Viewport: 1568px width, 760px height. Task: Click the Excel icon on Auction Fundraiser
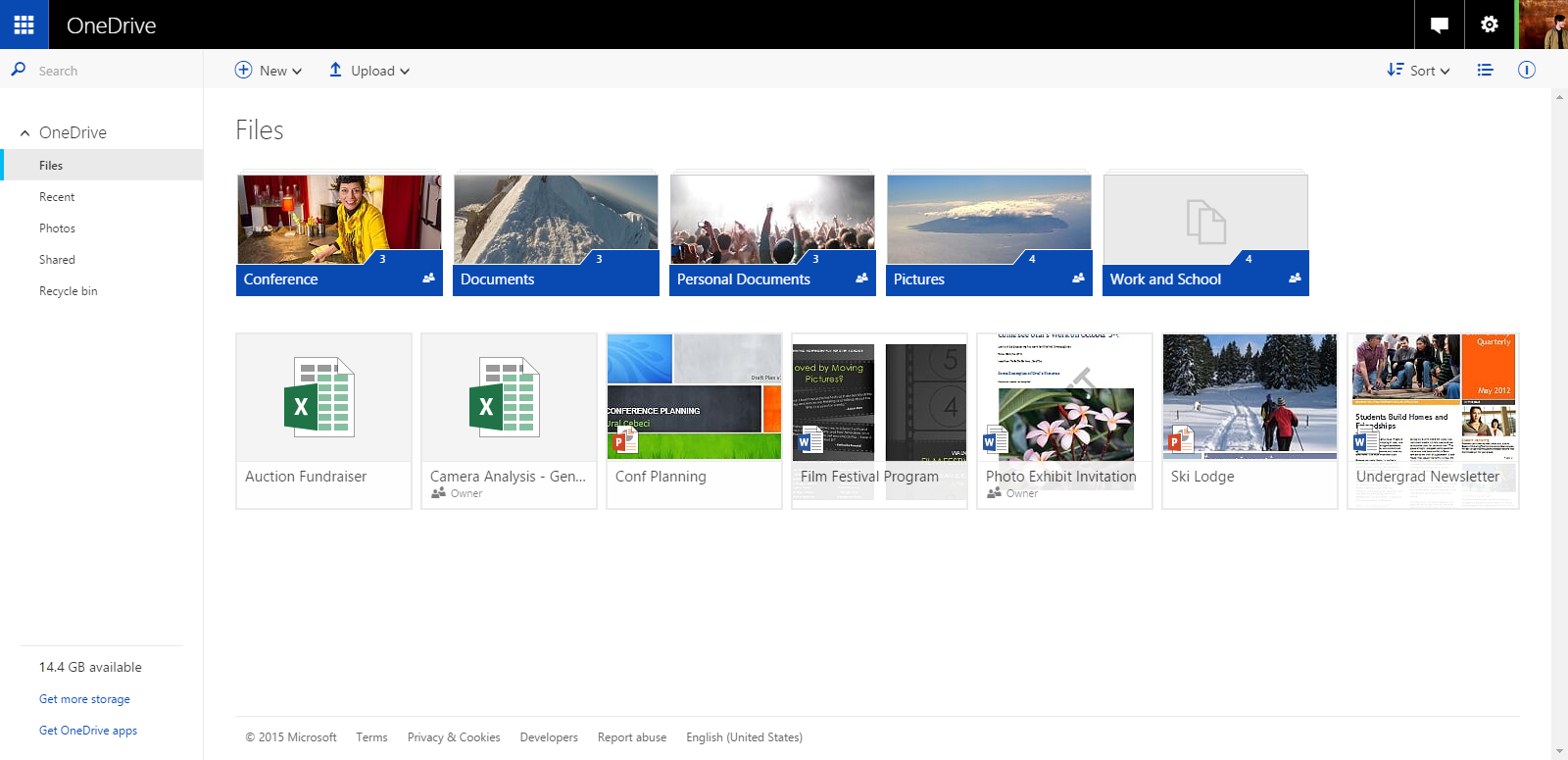319,397
